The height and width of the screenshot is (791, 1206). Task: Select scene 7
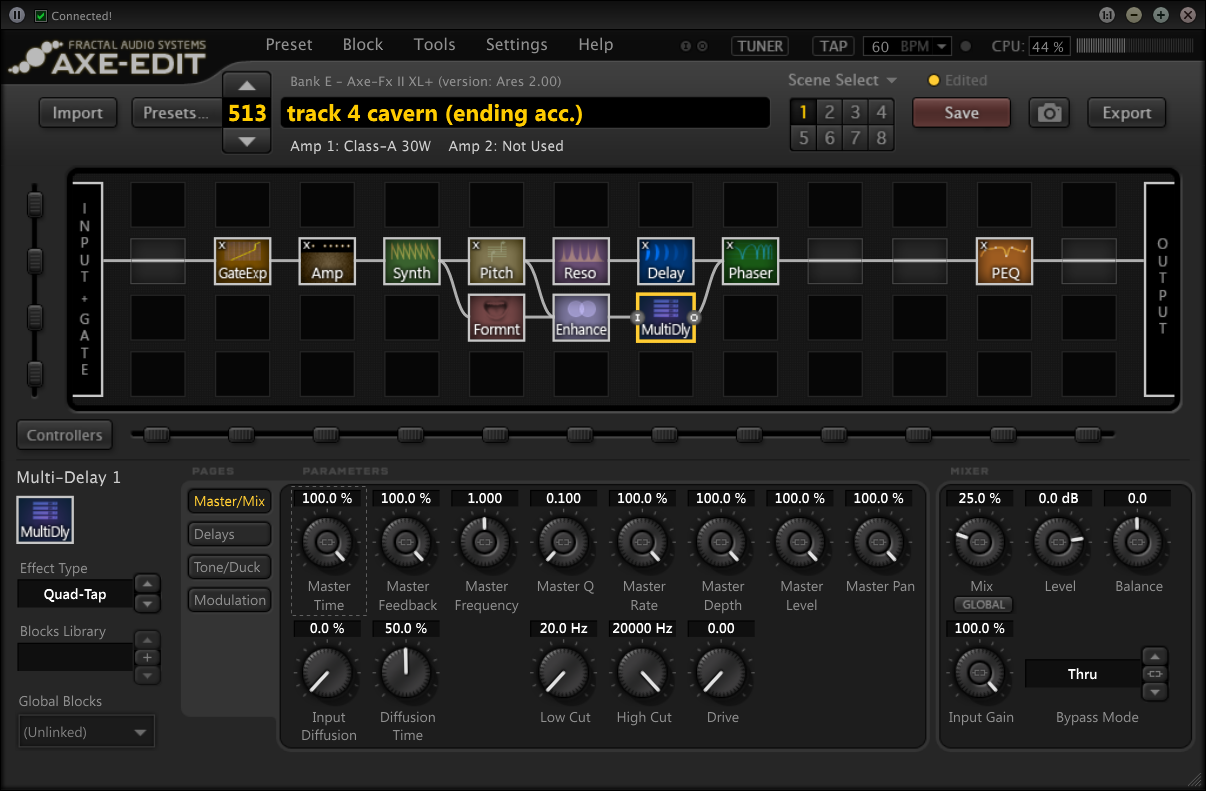855,138
